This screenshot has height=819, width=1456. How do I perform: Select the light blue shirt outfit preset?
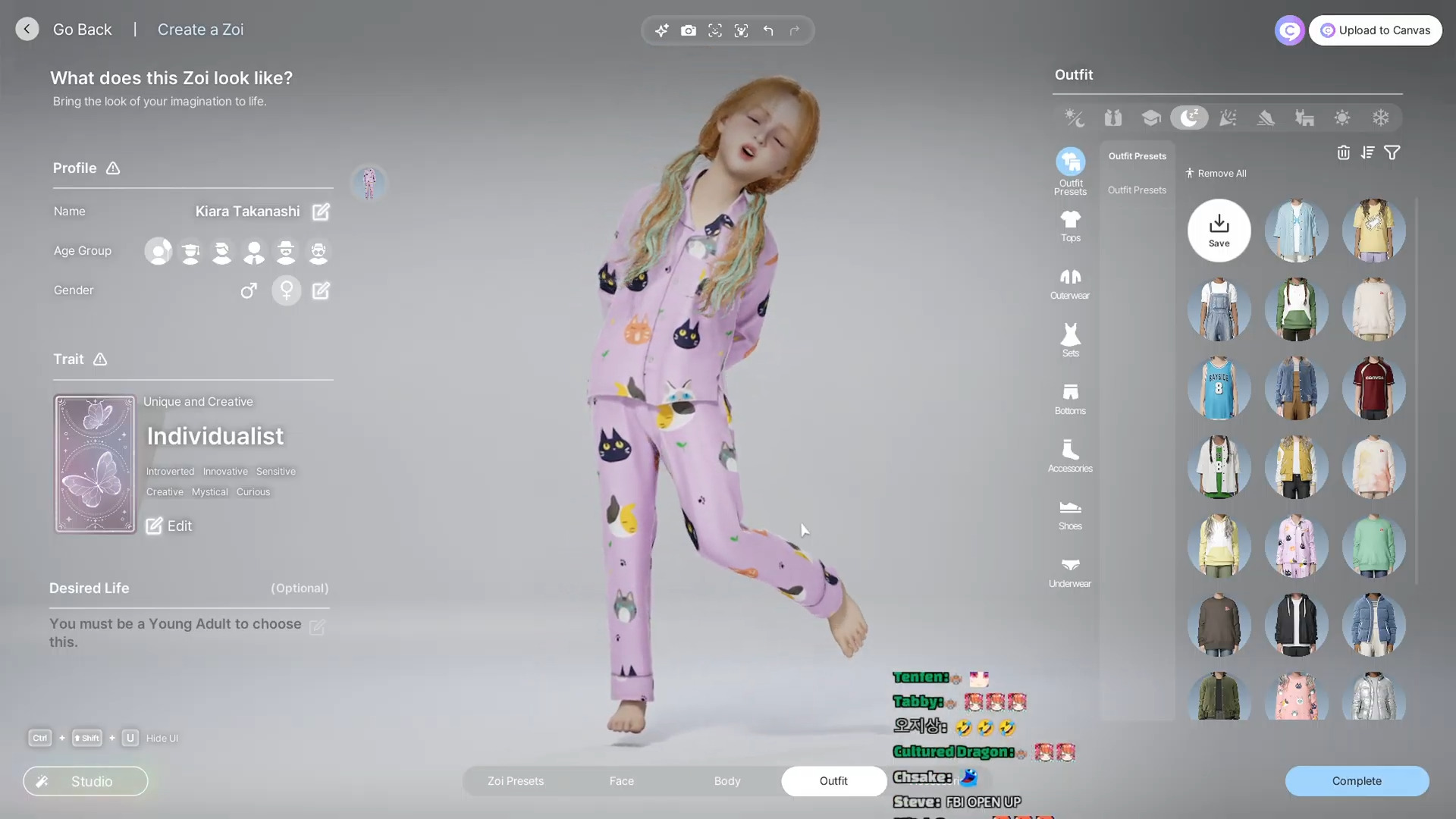(1296, 231)
